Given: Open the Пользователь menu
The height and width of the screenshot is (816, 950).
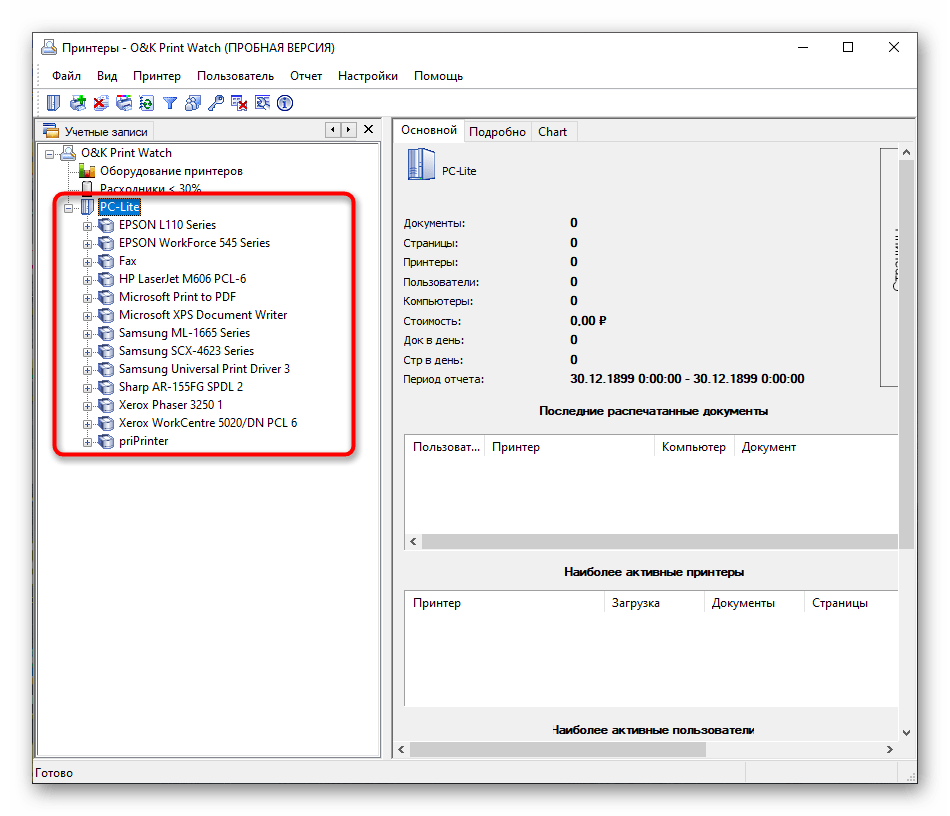Looking at the screenshot, I should 235,76.
